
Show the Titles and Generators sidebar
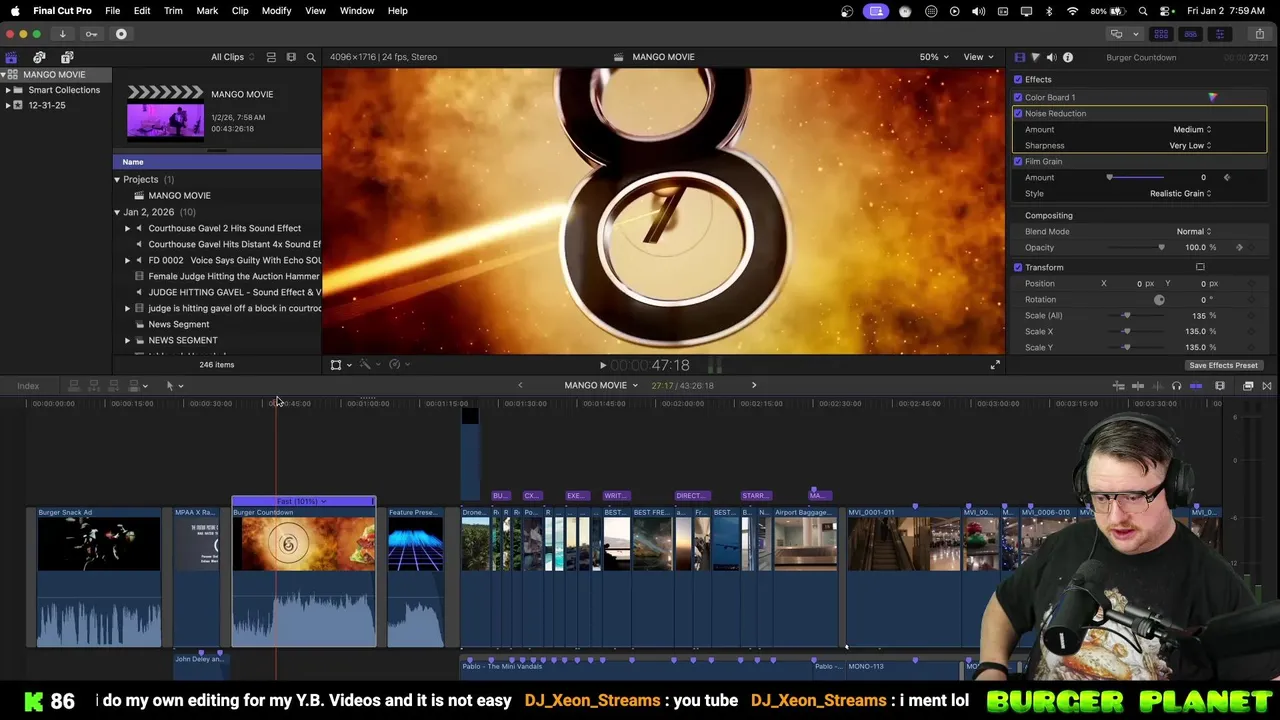pyautogui.click(x=67, y=57)
